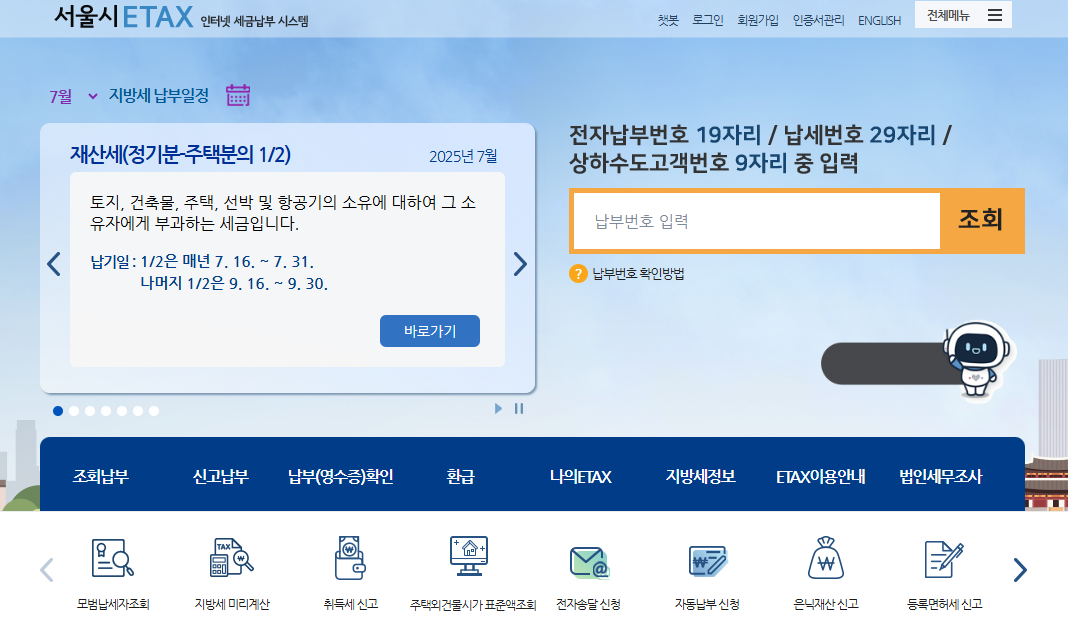Click the 2025년 7월 date text

click(463, 156)
